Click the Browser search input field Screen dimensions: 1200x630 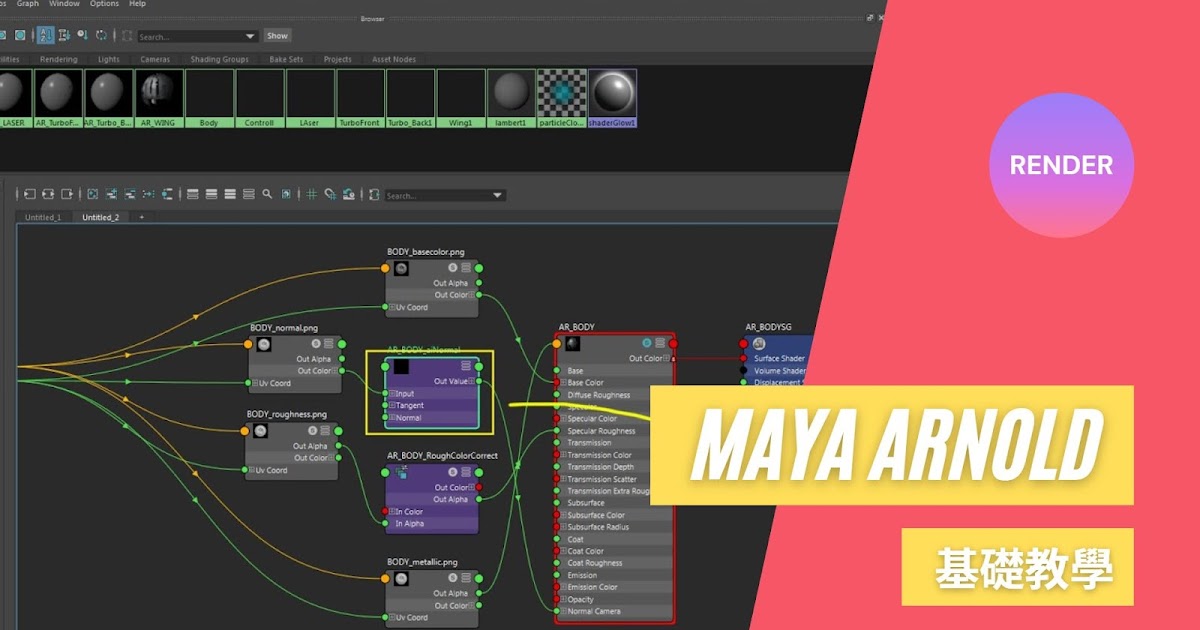tap(198, 36)
